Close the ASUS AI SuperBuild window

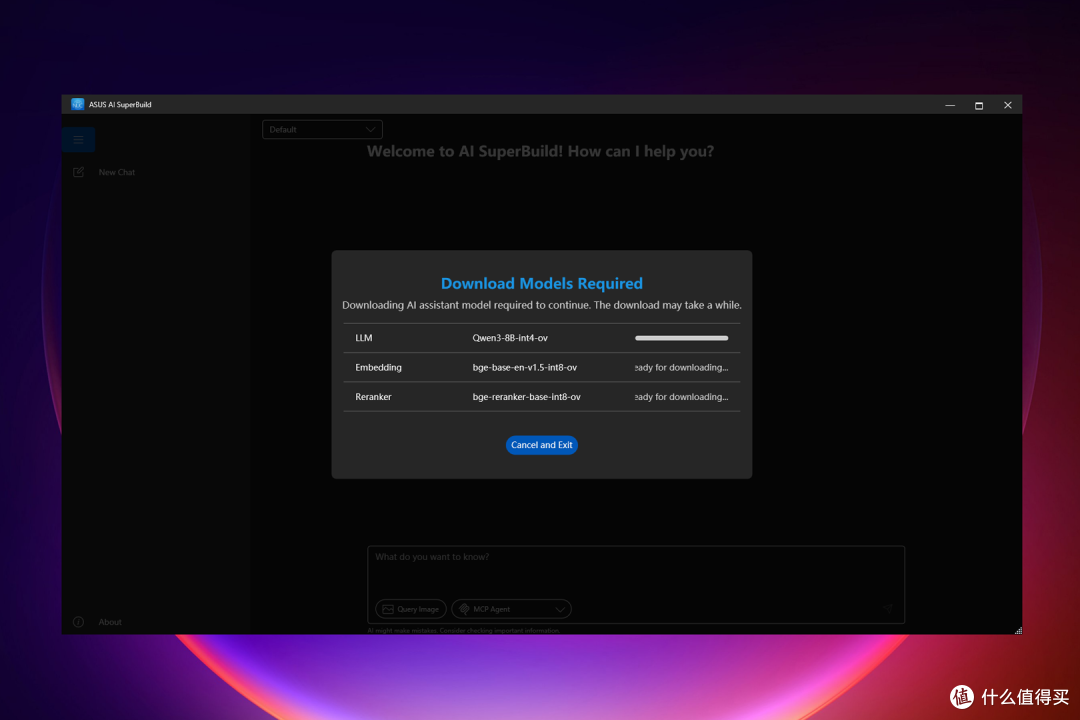[1008, 105]
